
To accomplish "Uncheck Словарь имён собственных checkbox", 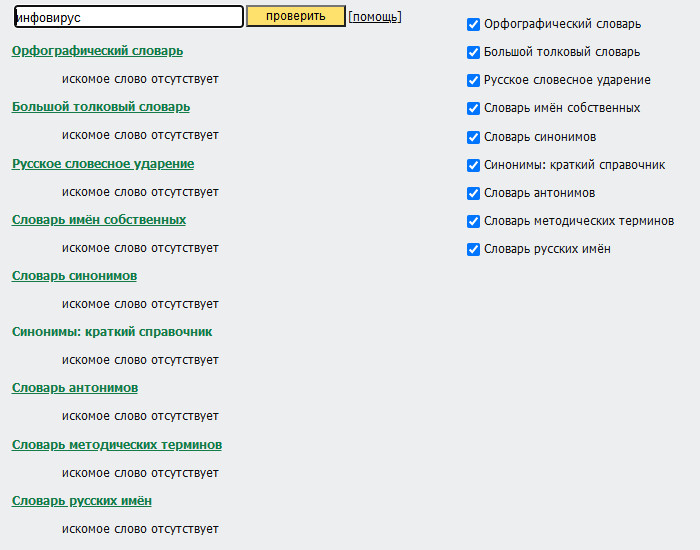I will coord(473,108).
